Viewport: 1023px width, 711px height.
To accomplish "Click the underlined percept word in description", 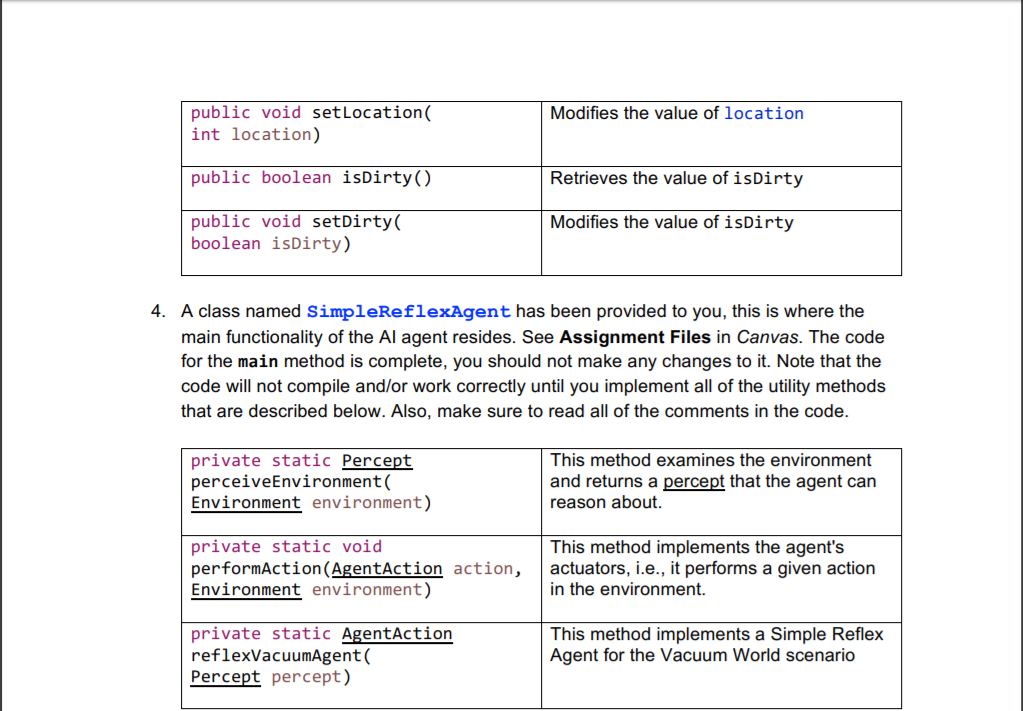I will coord(694,481).
